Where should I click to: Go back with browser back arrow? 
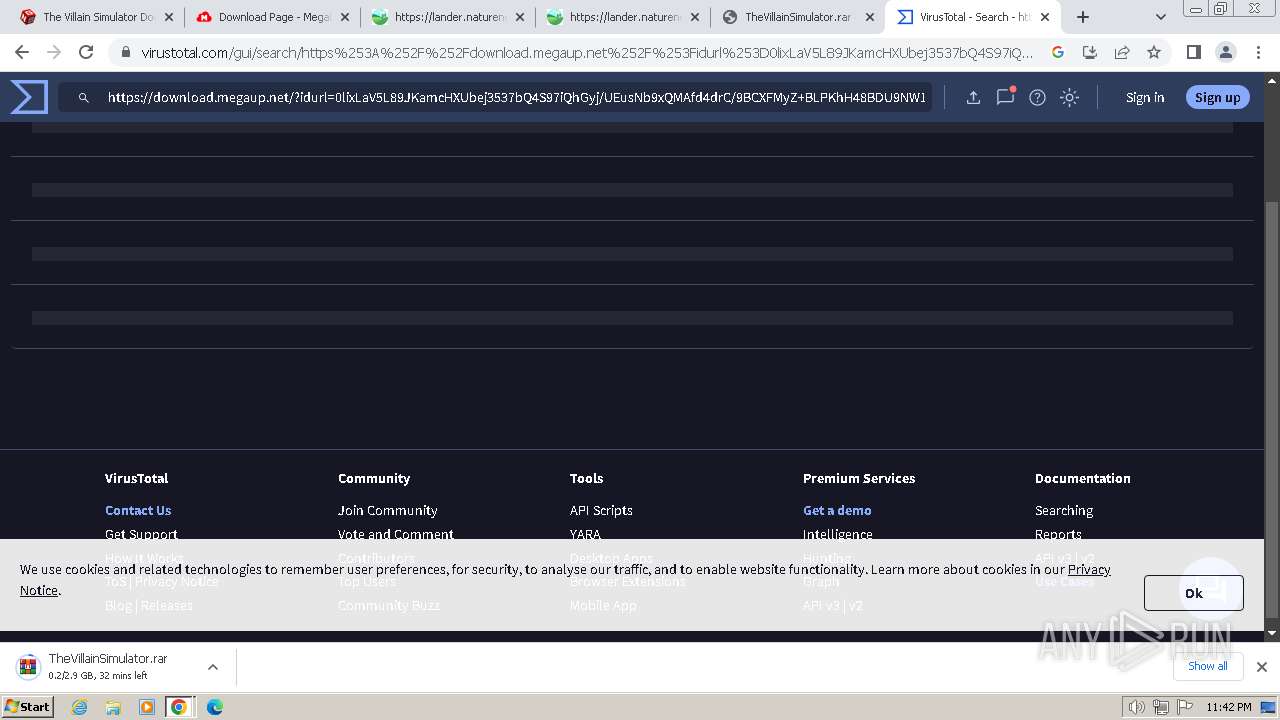coord(22,52)
